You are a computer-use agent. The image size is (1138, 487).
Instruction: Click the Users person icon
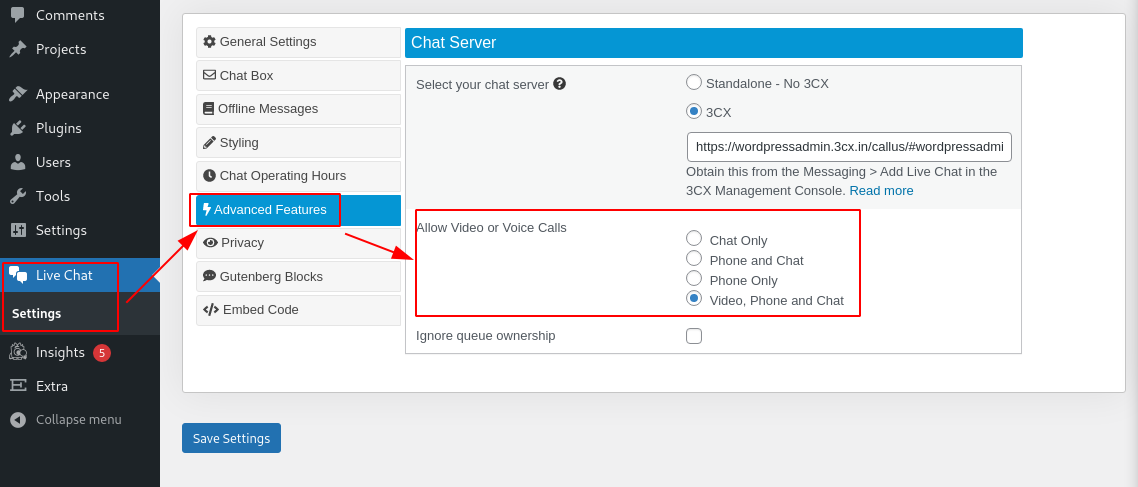[x=18, y=162]
